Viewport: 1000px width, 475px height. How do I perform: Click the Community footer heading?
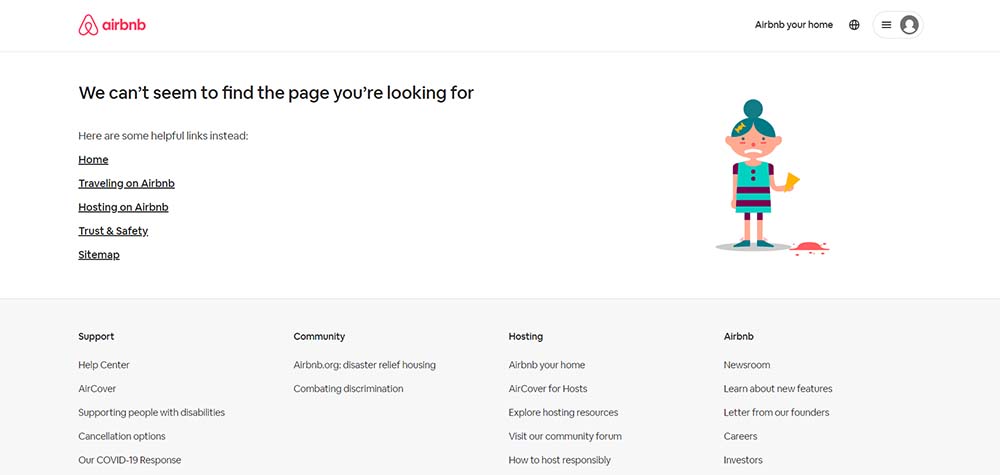point(319,336)
